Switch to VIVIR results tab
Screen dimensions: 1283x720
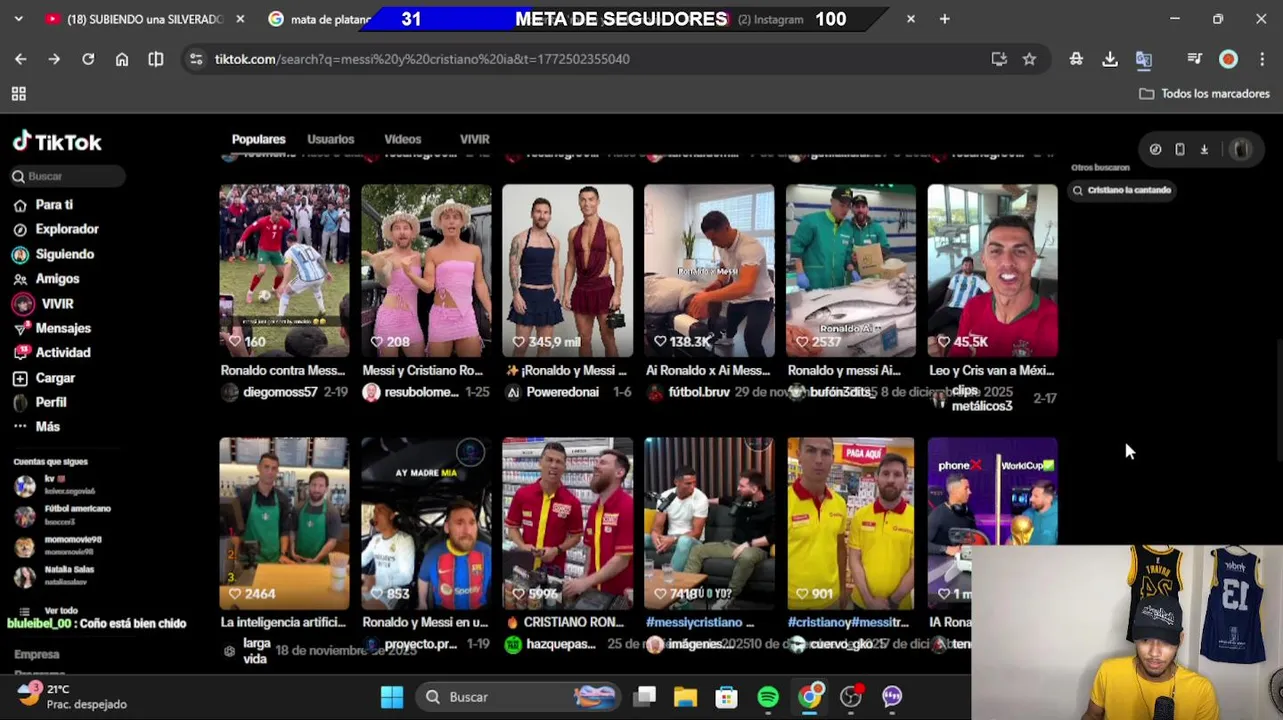tap(474, 139)
